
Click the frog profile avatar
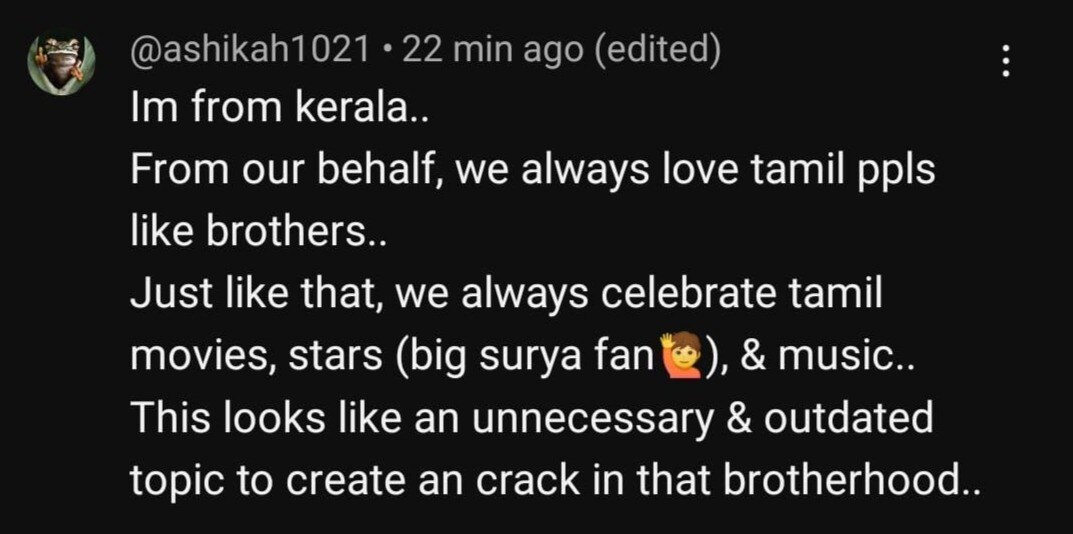pos(61,64)
